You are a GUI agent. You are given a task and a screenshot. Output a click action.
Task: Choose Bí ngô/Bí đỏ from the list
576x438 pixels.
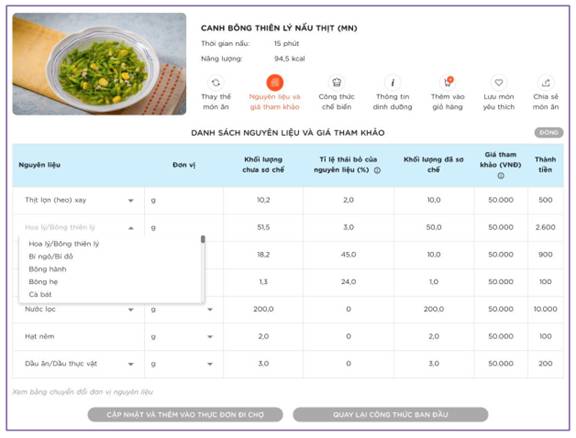coord(51,256)
